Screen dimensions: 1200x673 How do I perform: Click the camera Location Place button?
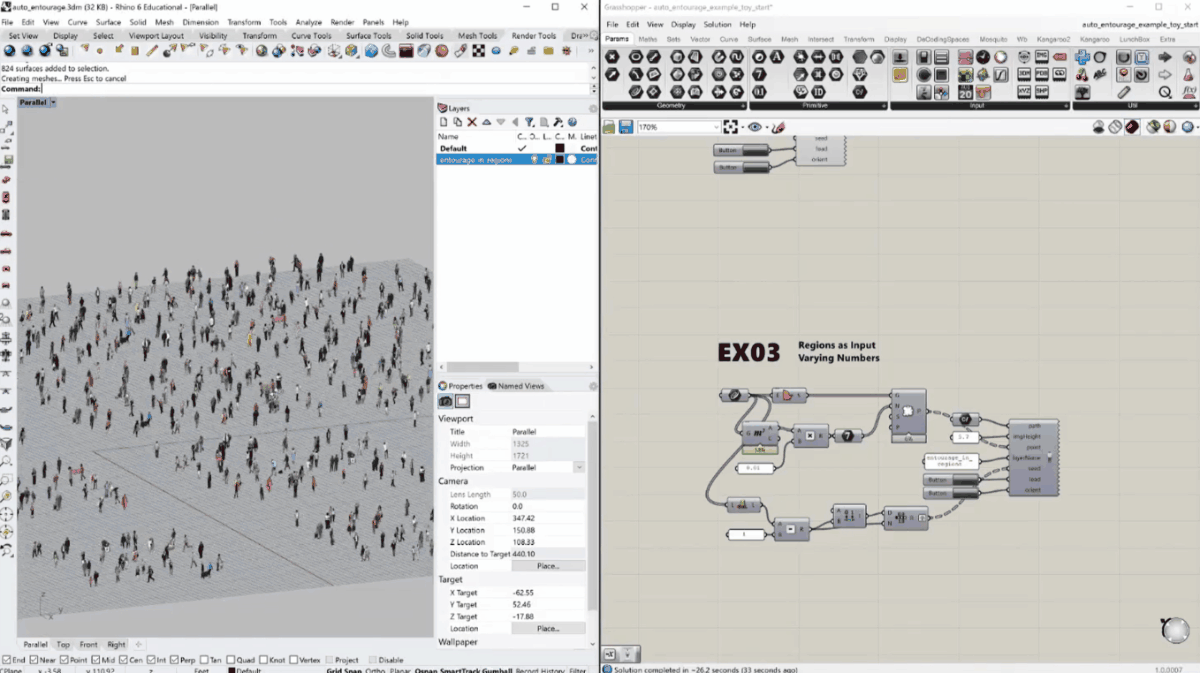547,566
